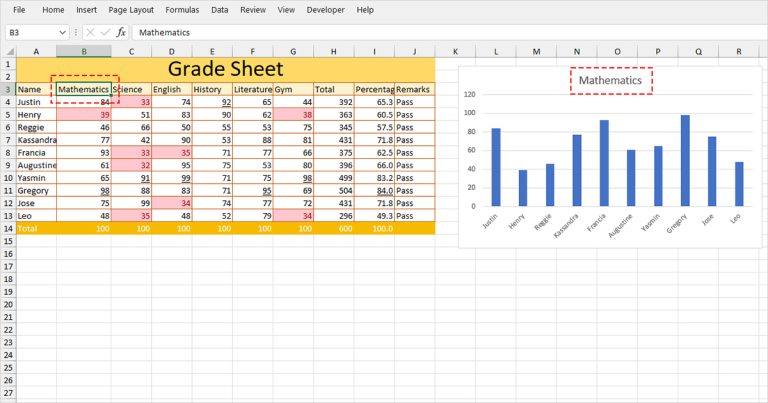Select row 14 header
This screenshot has height=403, width=768.
(8, 229)
